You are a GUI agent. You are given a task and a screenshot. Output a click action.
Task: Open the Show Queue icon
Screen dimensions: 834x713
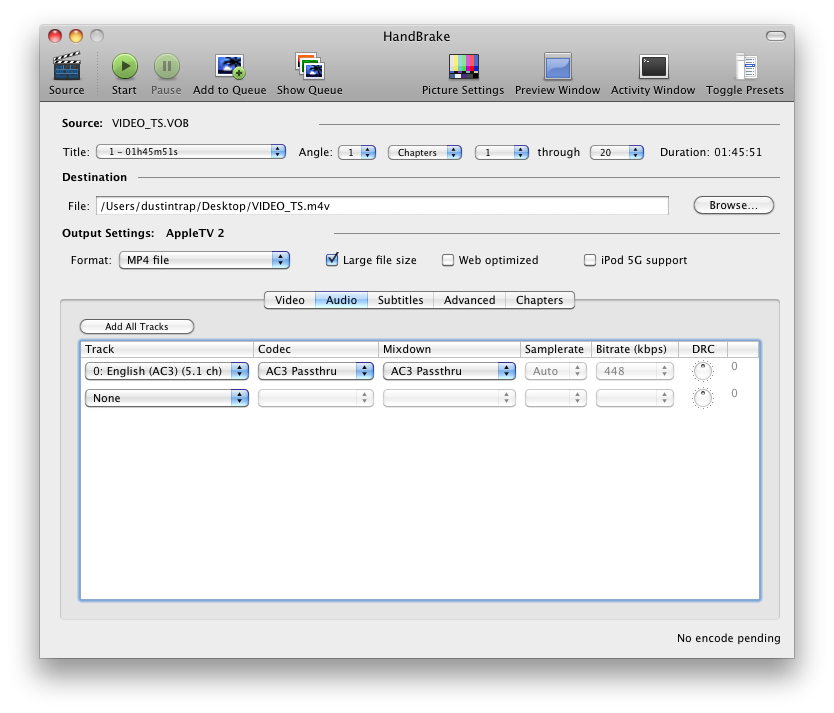click(x=310, y=66)
